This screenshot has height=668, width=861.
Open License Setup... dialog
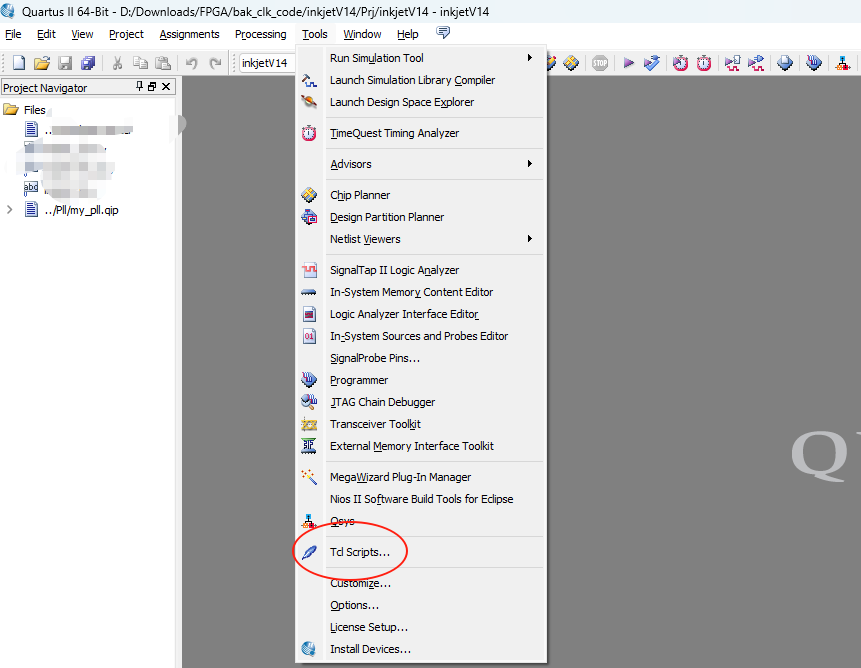(421, 627)
